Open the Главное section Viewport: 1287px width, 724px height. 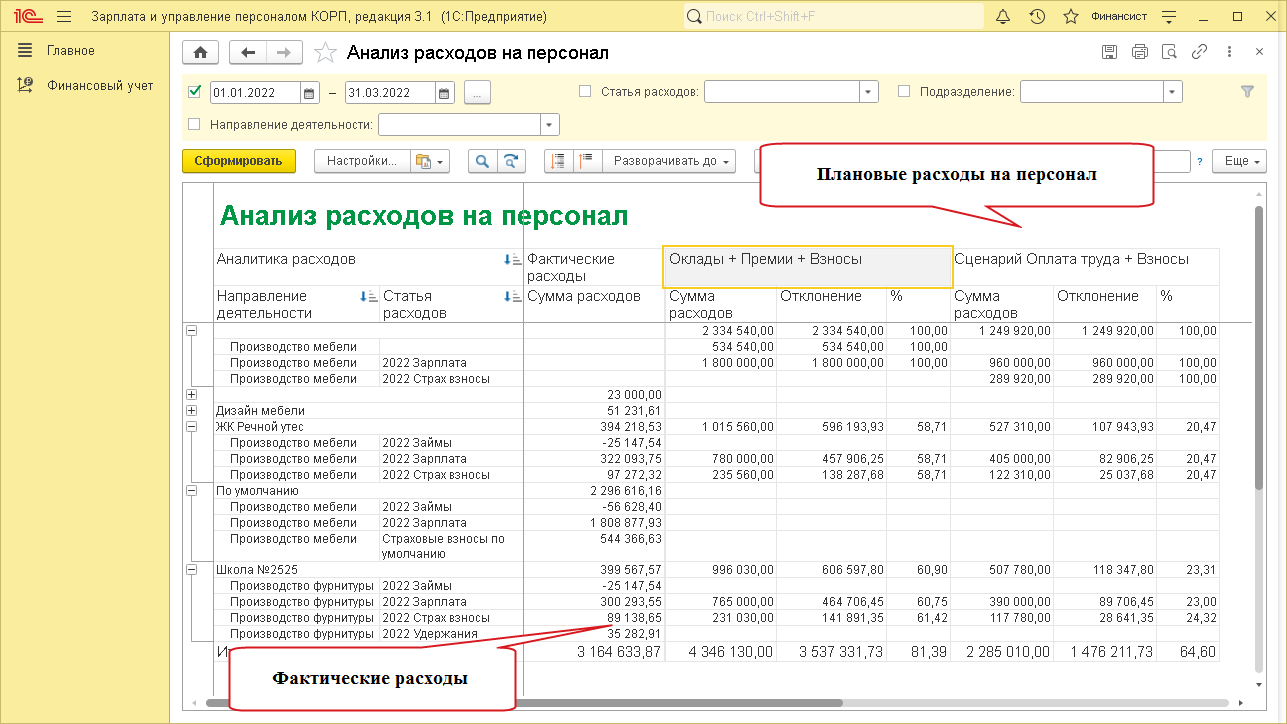[x=70, y=51]
